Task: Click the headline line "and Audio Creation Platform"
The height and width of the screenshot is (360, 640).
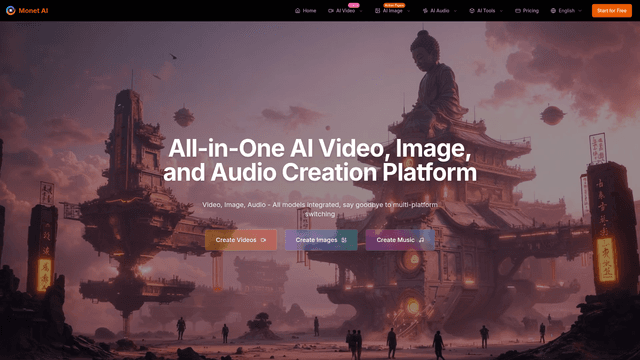Action: click(x=320, y=172)
